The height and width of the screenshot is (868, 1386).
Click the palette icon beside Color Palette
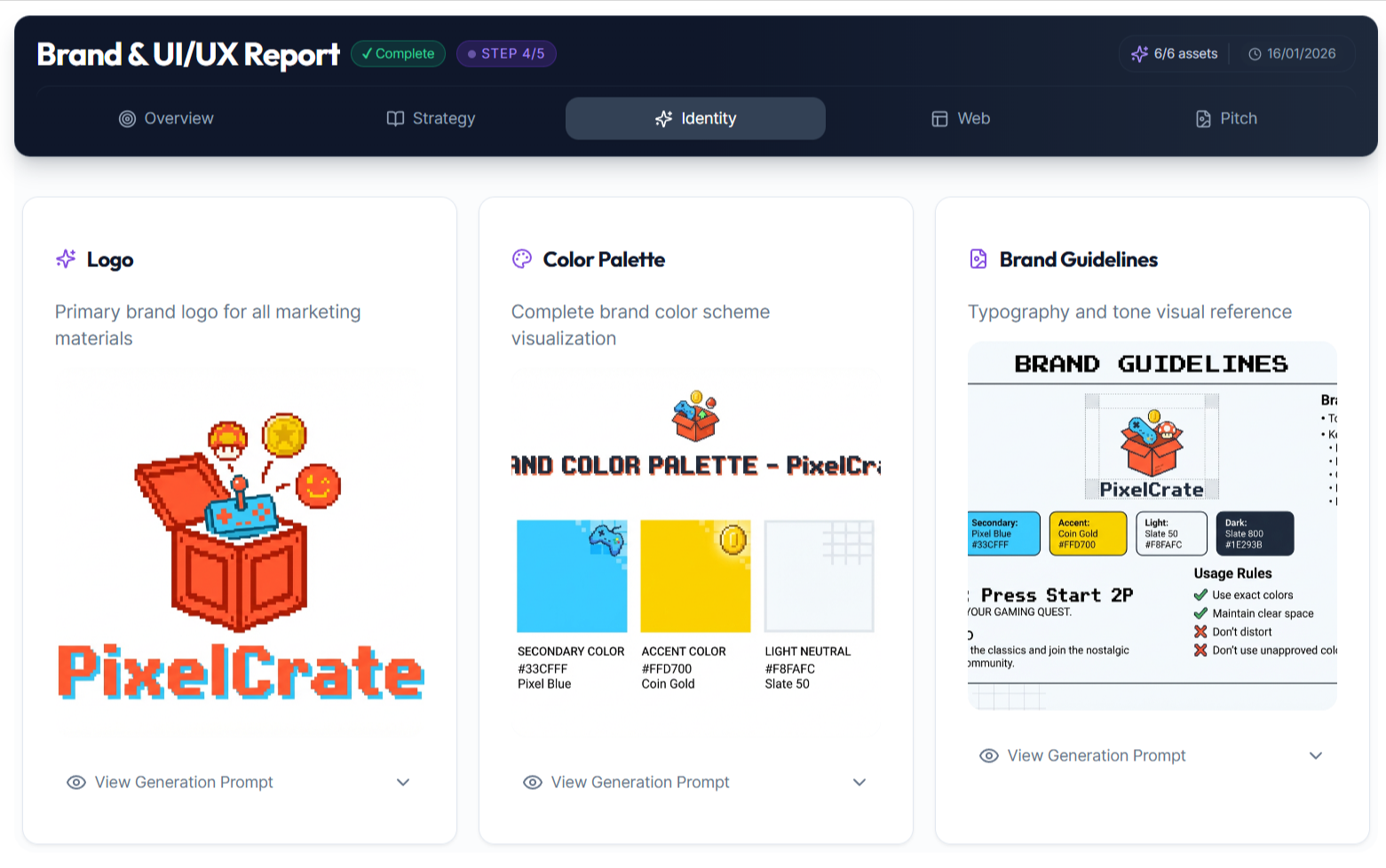click(x=520, y=259)
